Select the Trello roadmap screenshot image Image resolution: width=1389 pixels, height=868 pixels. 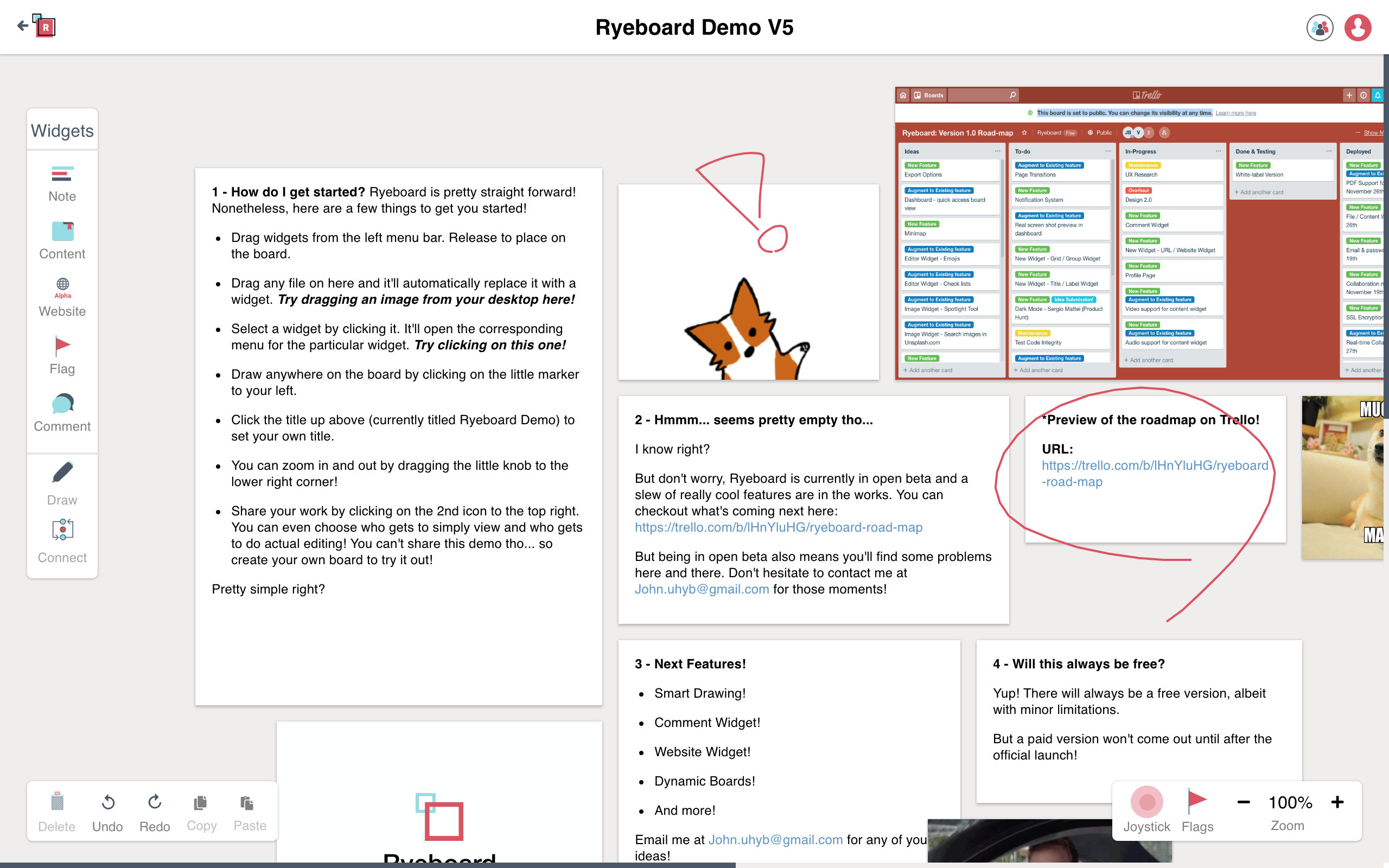(x=1139, y=233)
